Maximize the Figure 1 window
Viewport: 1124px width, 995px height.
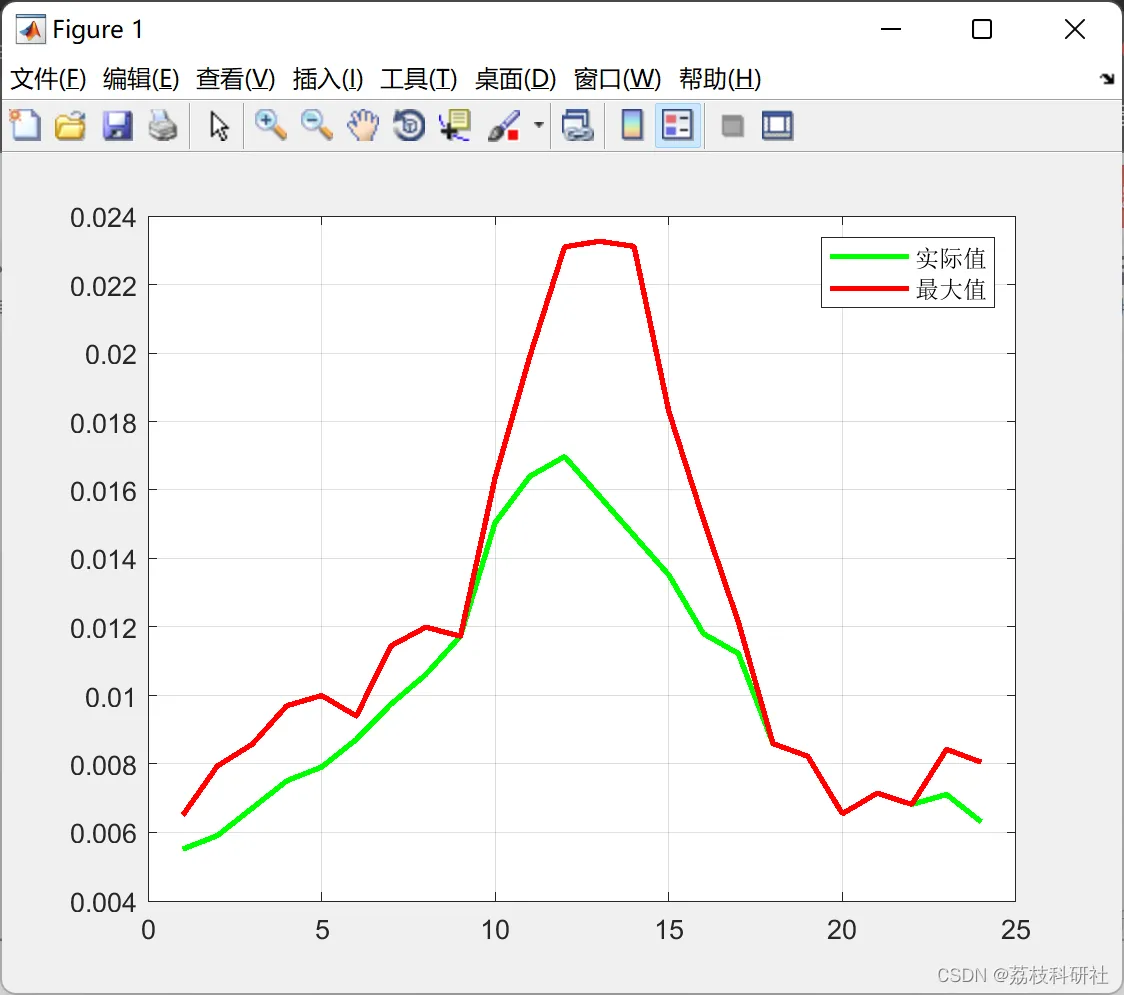click(982, 29)
